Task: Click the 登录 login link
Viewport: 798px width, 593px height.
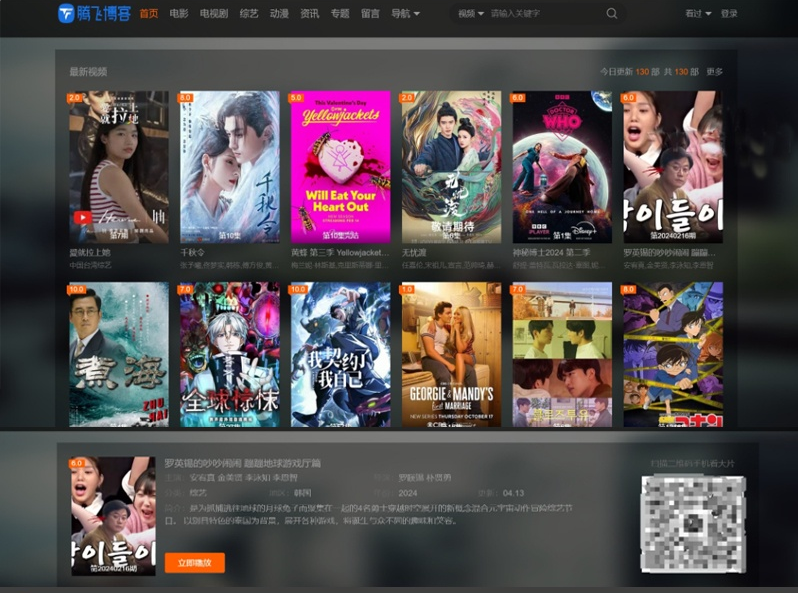Action: coord(729,14)
